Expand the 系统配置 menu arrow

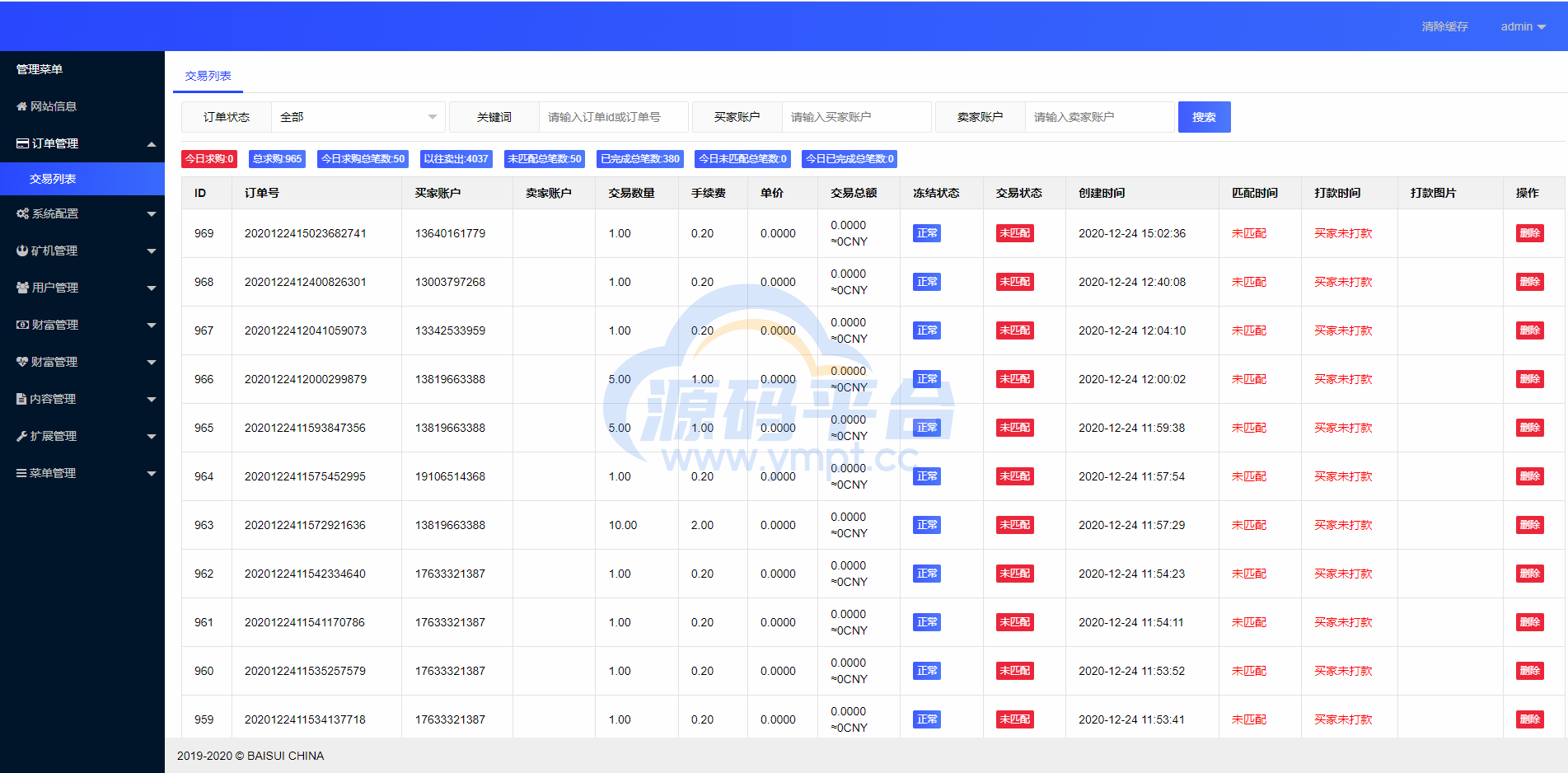click(152, 214)
